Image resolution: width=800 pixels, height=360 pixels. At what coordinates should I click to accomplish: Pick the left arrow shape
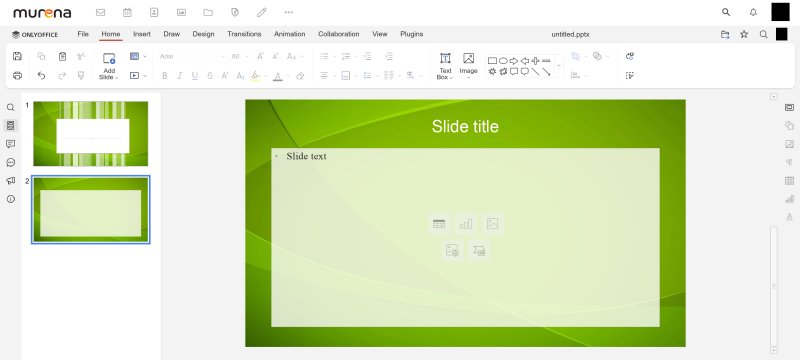pyautogui.click(x=524, y=61)
